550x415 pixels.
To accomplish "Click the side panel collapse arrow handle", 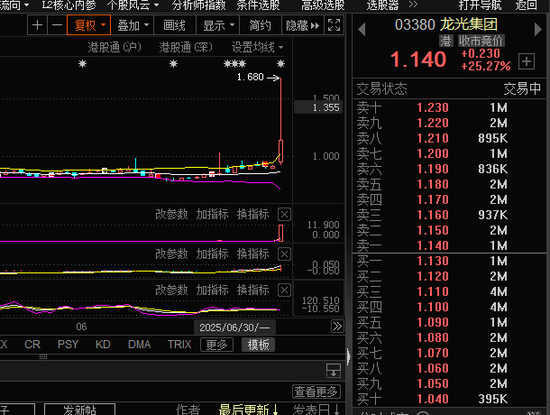I will [348, 357].
